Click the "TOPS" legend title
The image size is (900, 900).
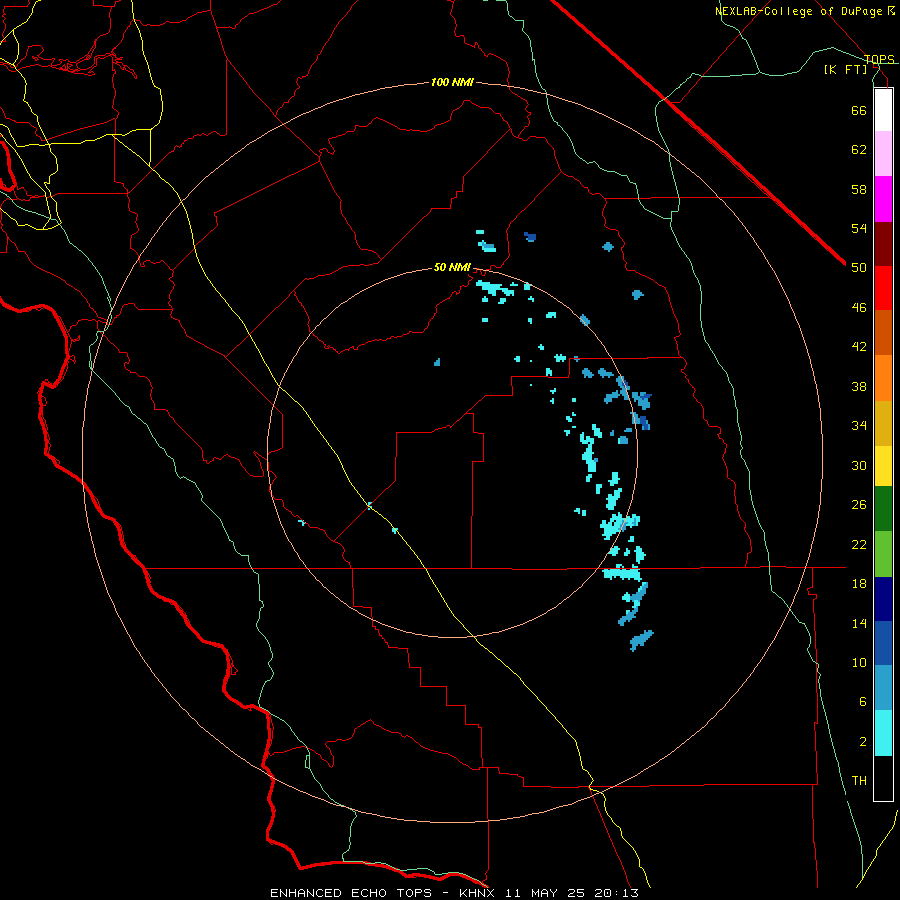pyautogui.click(x=879, y=59)
